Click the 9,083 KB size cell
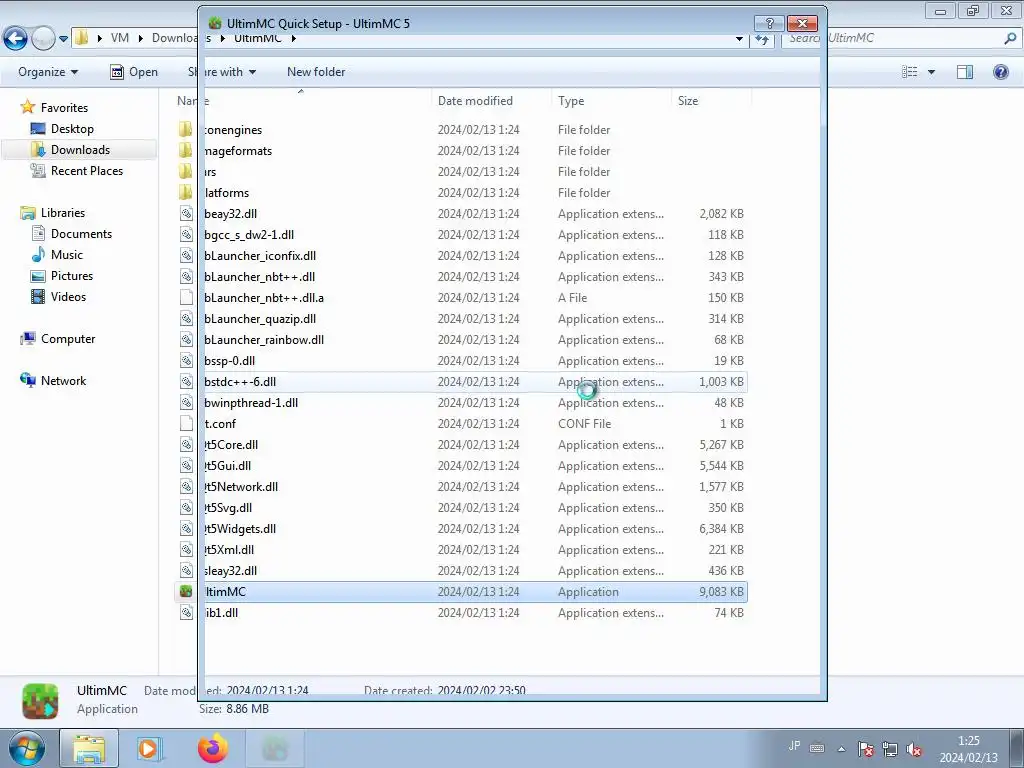This screenshot has width=1024, height=768. [x=721, y=592]
